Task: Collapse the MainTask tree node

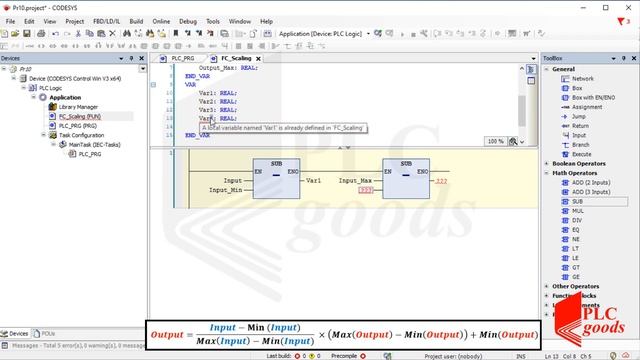Action: pos(53,144)
